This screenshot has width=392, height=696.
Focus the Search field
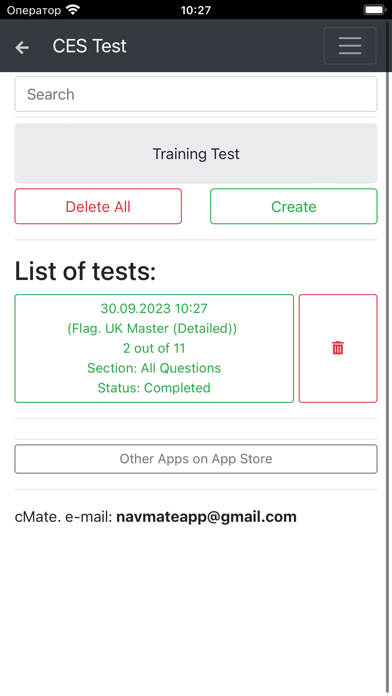click(196, 94)
